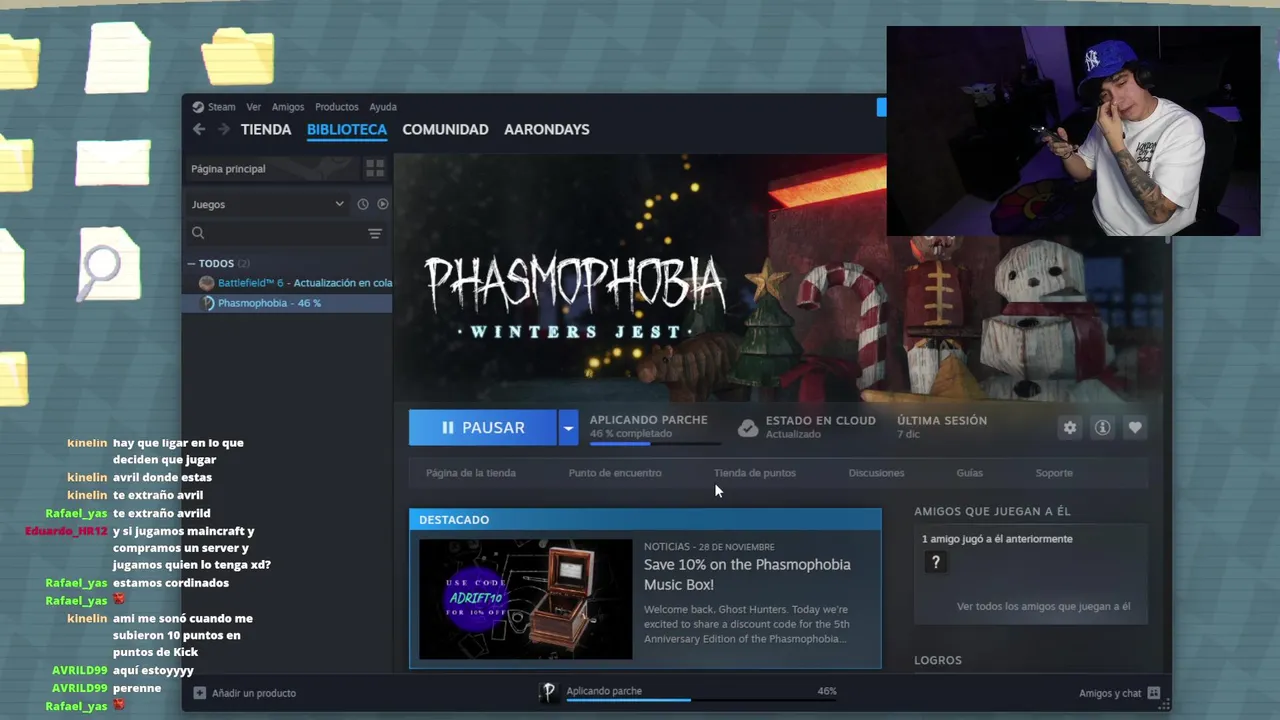
Task: Open Punto de encuentro link
Action: click(615, 473)
